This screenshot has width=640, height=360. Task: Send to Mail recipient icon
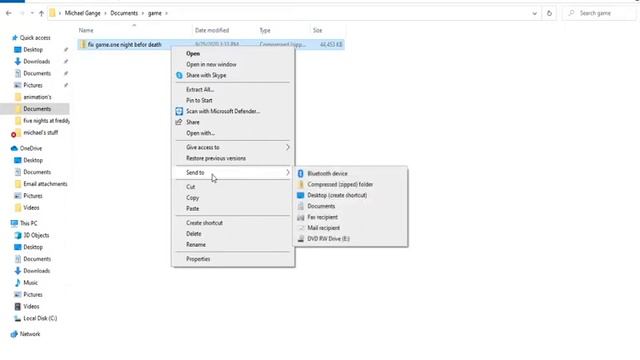click(301, 228)
